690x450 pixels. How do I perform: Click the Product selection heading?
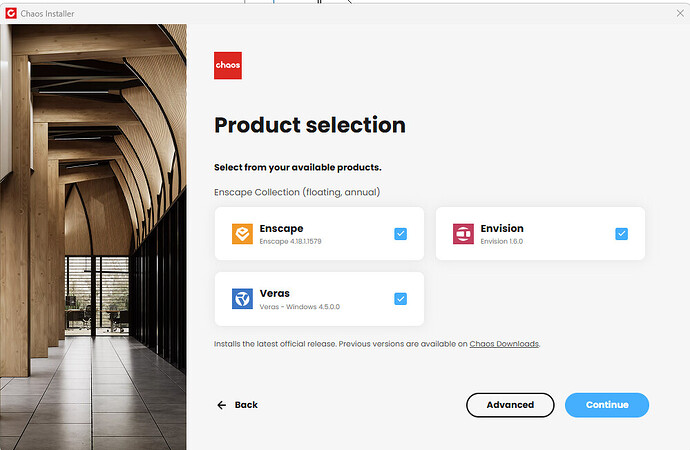point(310,125)
